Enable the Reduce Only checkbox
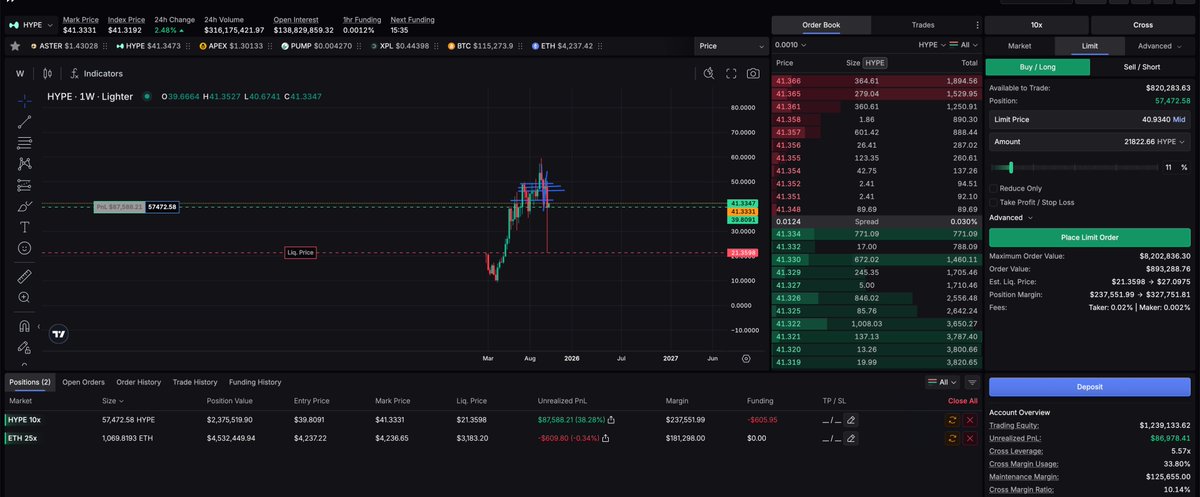This screenshot has width=1200, height=497. (x=993, y=188)
